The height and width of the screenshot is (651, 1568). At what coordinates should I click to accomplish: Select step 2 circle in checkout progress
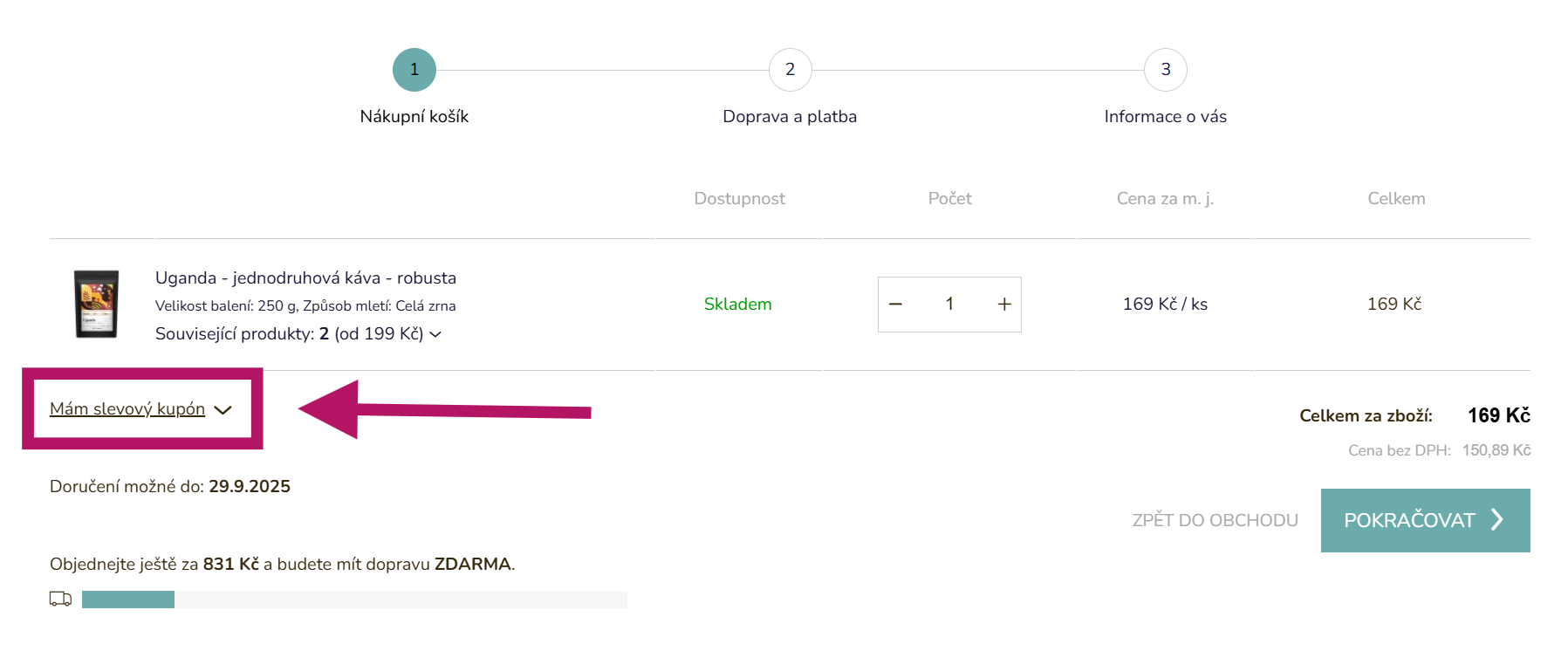coord(790,70)
